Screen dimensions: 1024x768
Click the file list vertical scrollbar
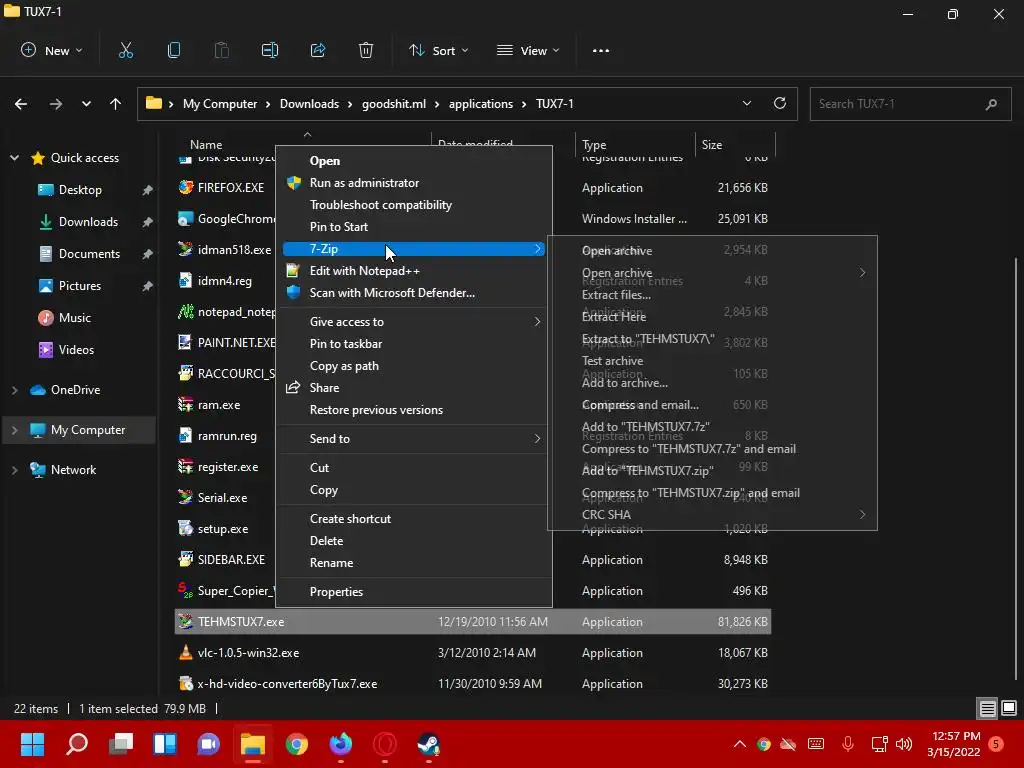click(1016, 467)
